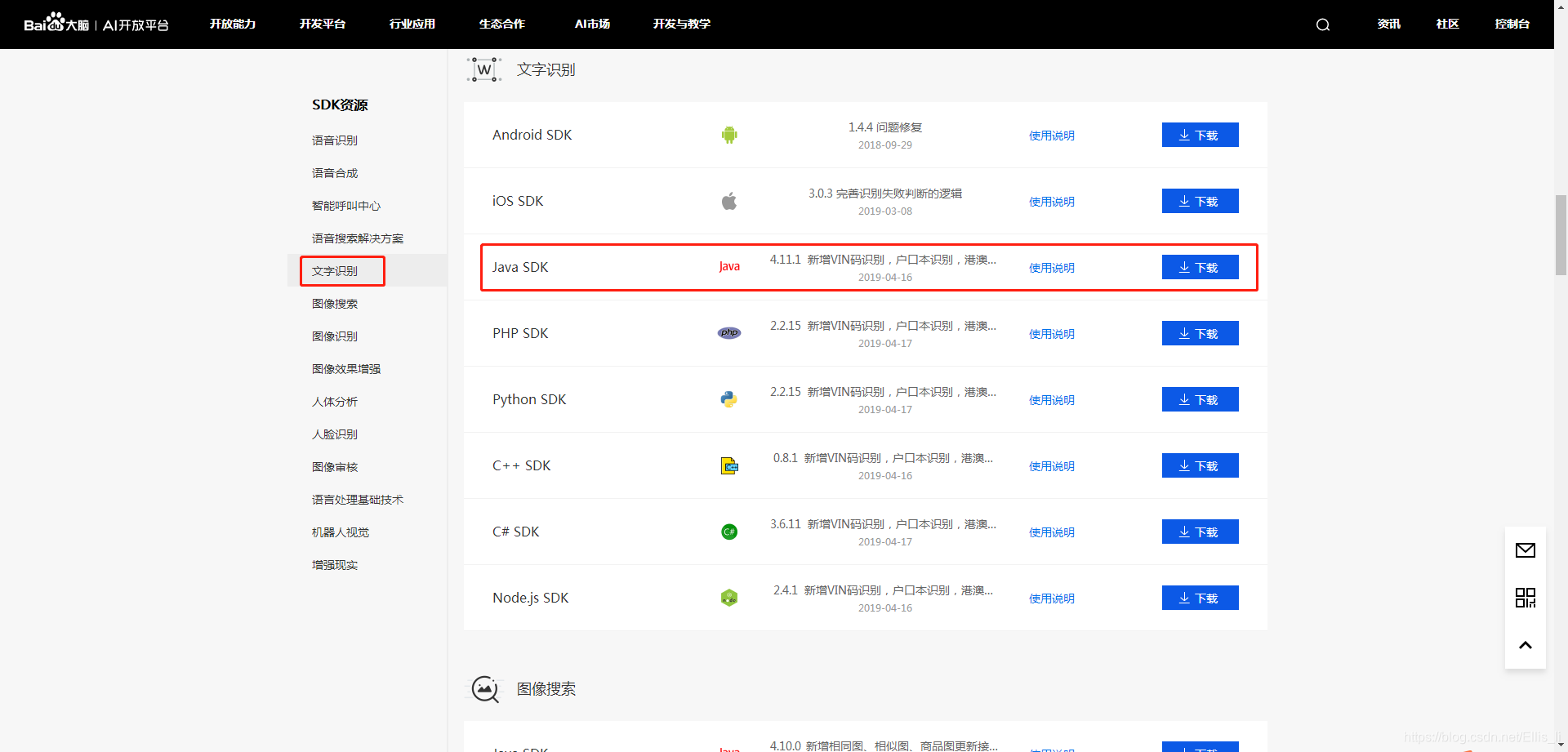Open the search magnifier icon in the header

(1323, 24)
